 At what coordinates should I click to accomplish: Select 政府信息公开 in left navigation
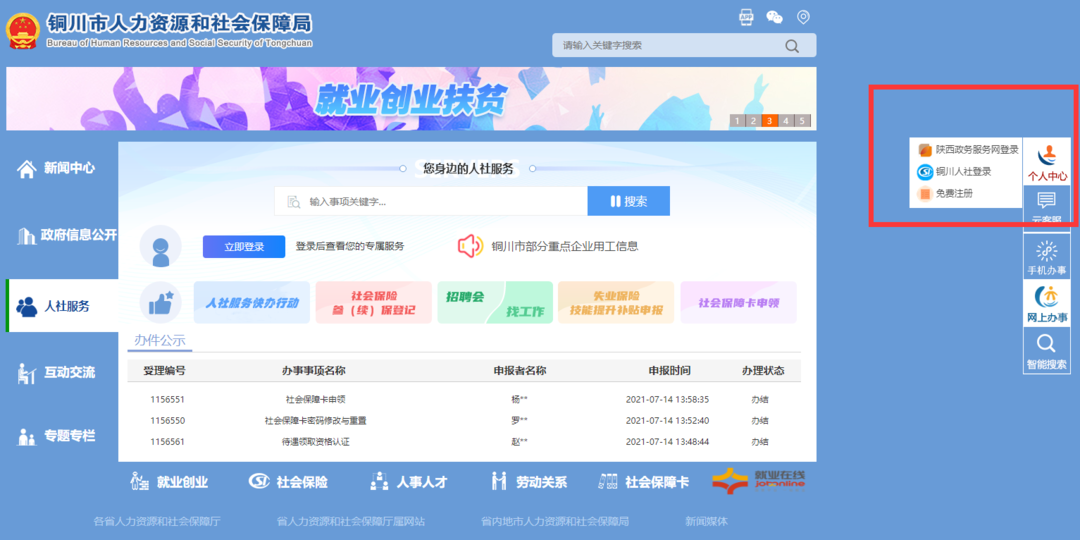(66, 236)
